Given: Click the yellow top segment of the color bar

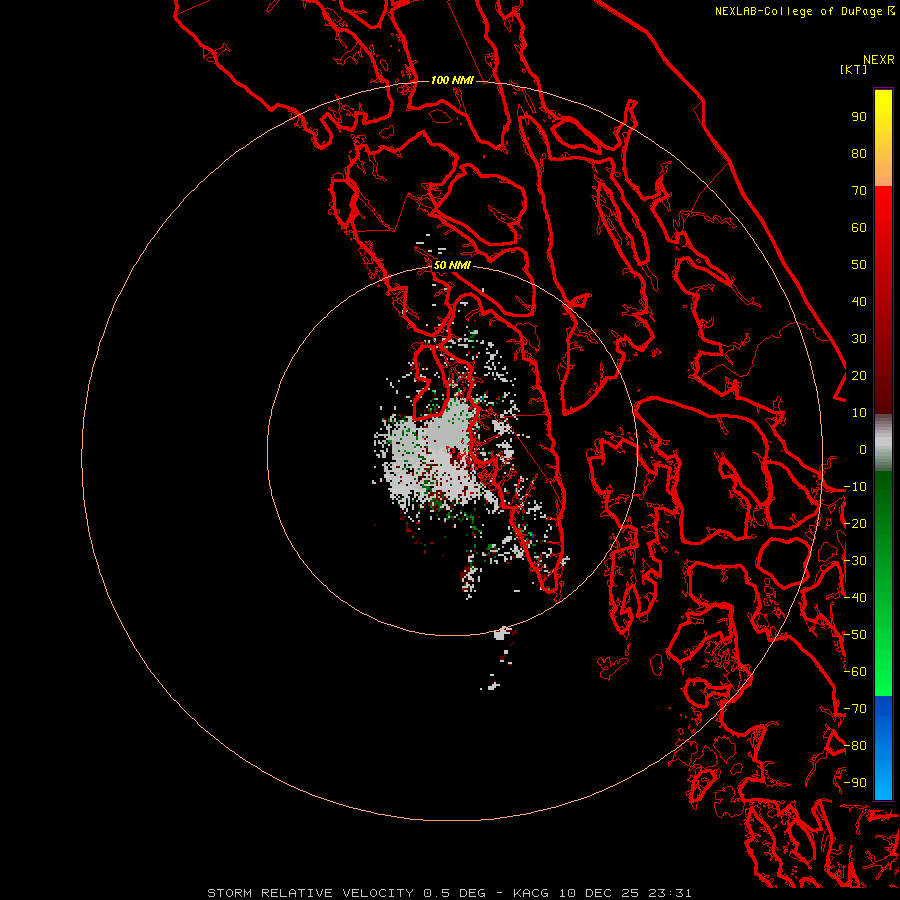Looking at the screenshot, I should click(x=883, y=138).
